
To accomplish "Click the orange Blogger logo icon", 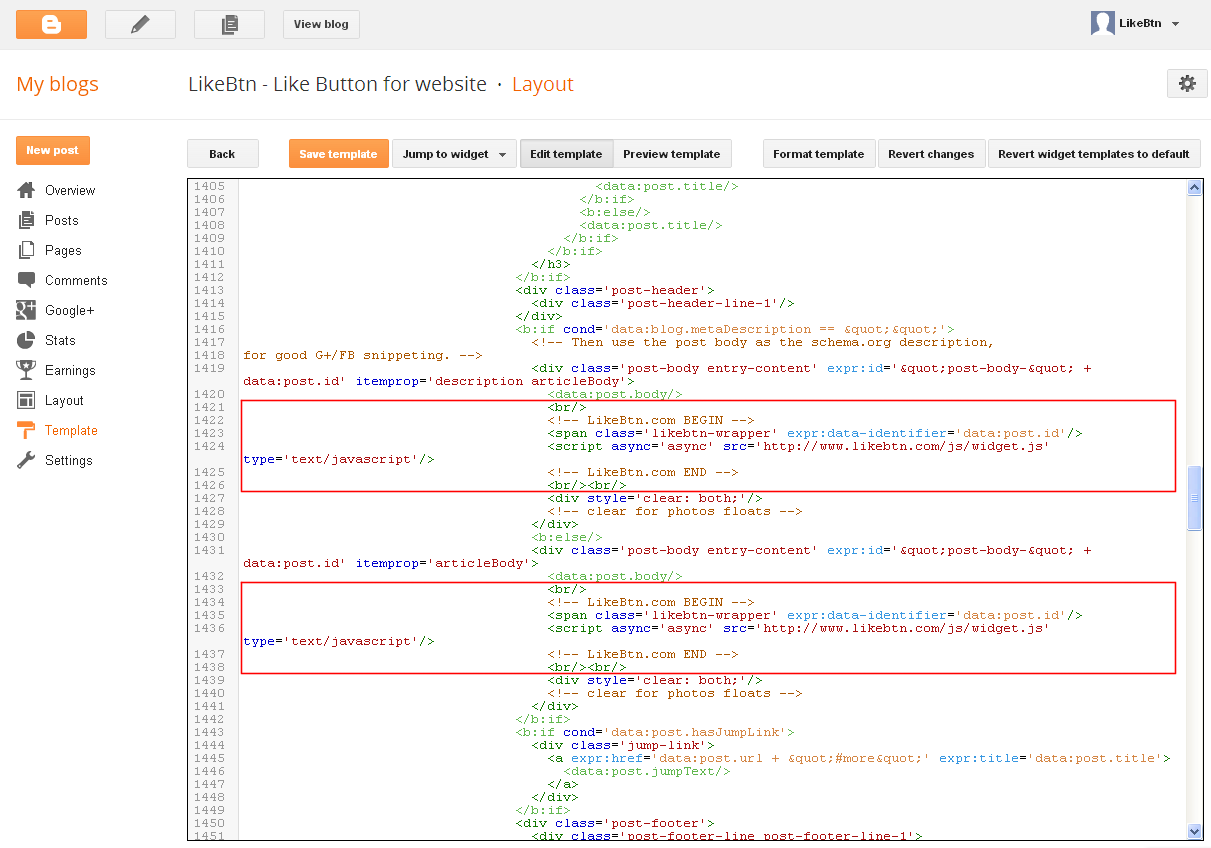I will tap(51, 24).
